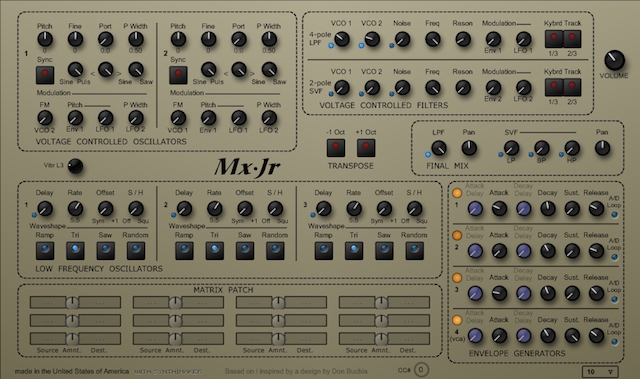Open the preset dropdown showing 10
The width and height of the screenshot is (640, 379).
(x=600, y=372)
